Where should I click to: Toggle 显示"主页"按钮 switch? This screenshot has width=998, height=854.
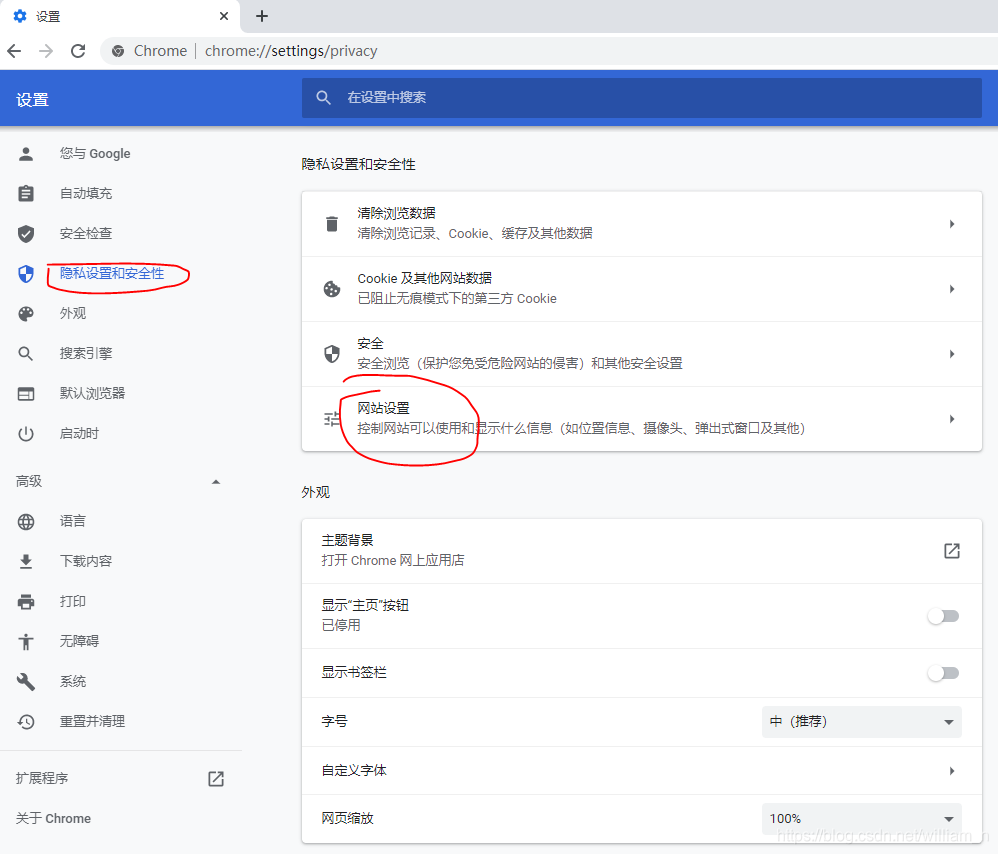943,616
